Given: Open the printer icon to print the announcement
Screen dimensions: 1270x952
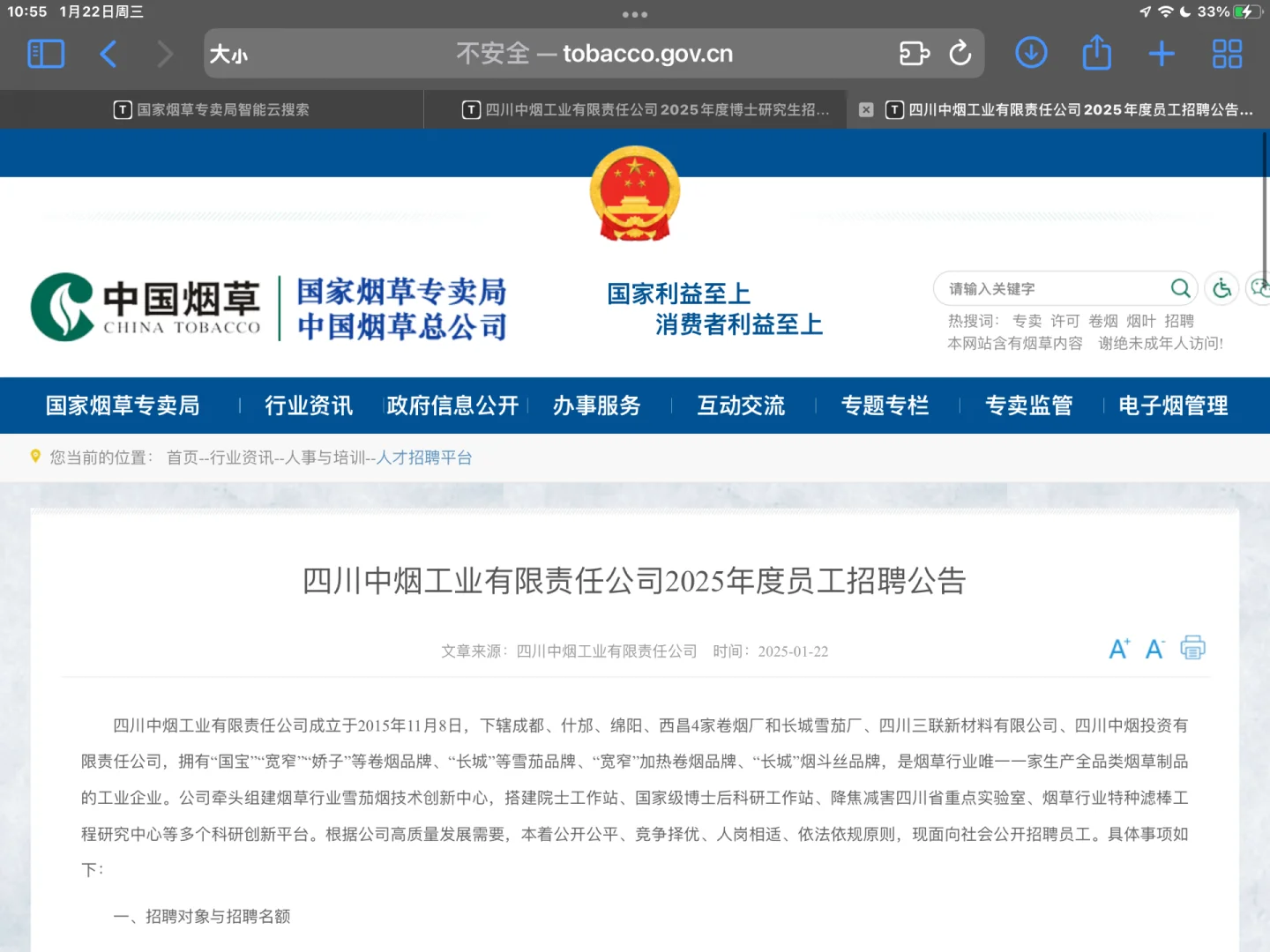Looking at the screenshot, I should pos(1192,649).
